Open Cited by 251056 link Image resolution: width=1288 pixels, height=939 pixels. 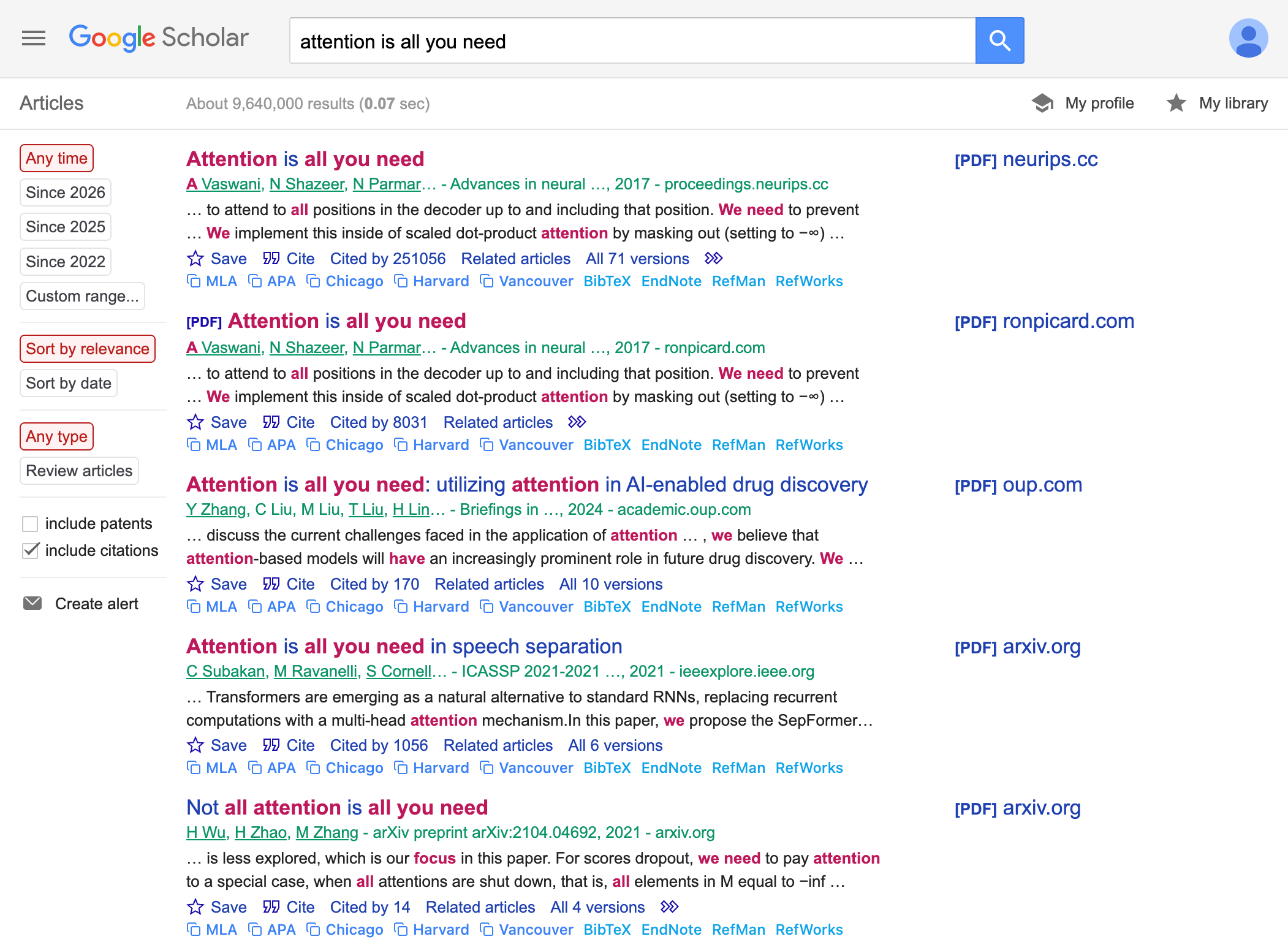click(x=388, y=259)
